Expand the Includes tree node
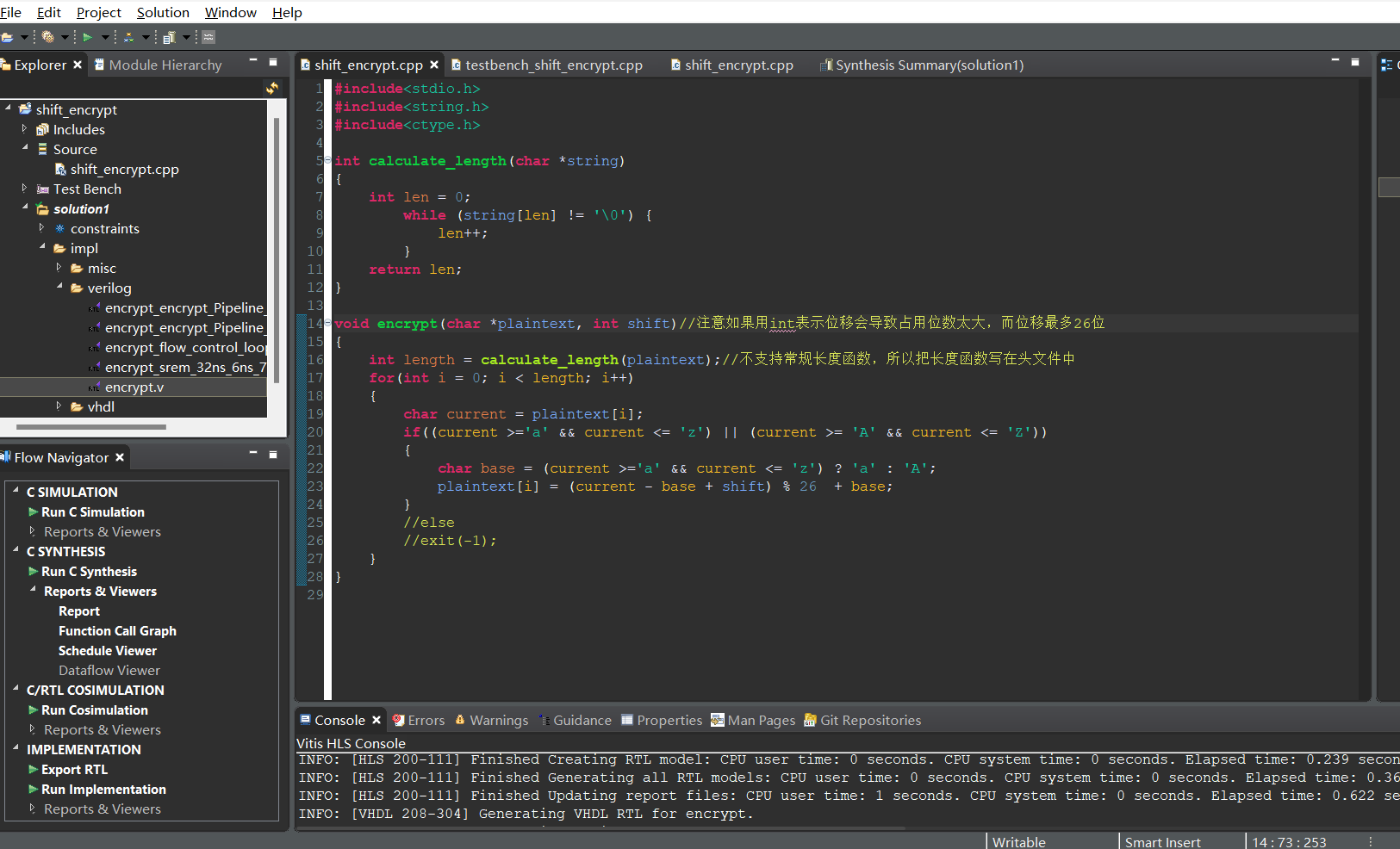The image size is (1400, 849). click(24, 128)
